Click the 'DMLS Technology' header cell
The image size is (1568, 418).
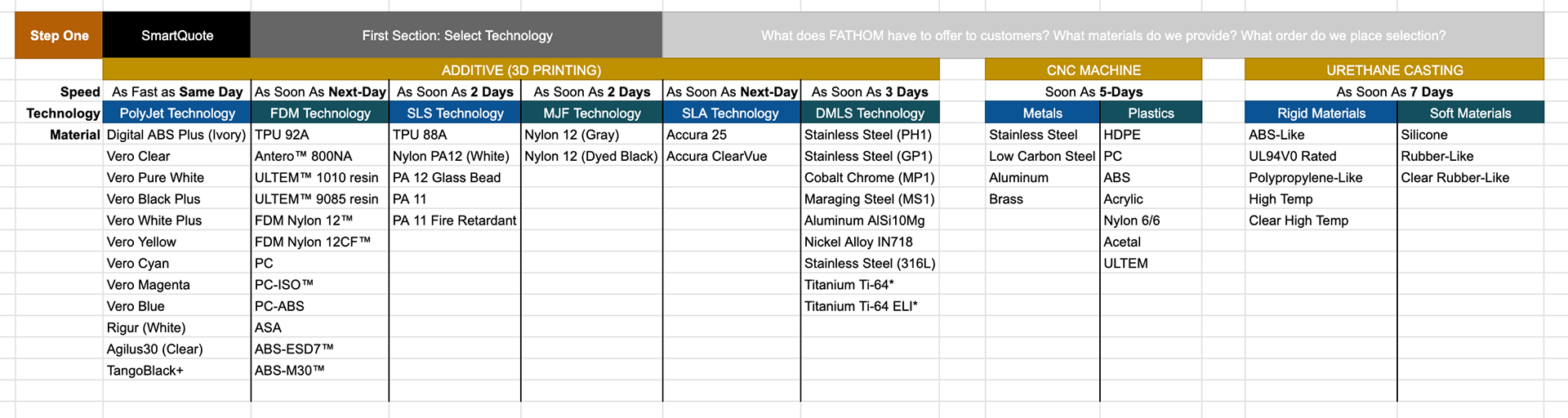(870, 113)
